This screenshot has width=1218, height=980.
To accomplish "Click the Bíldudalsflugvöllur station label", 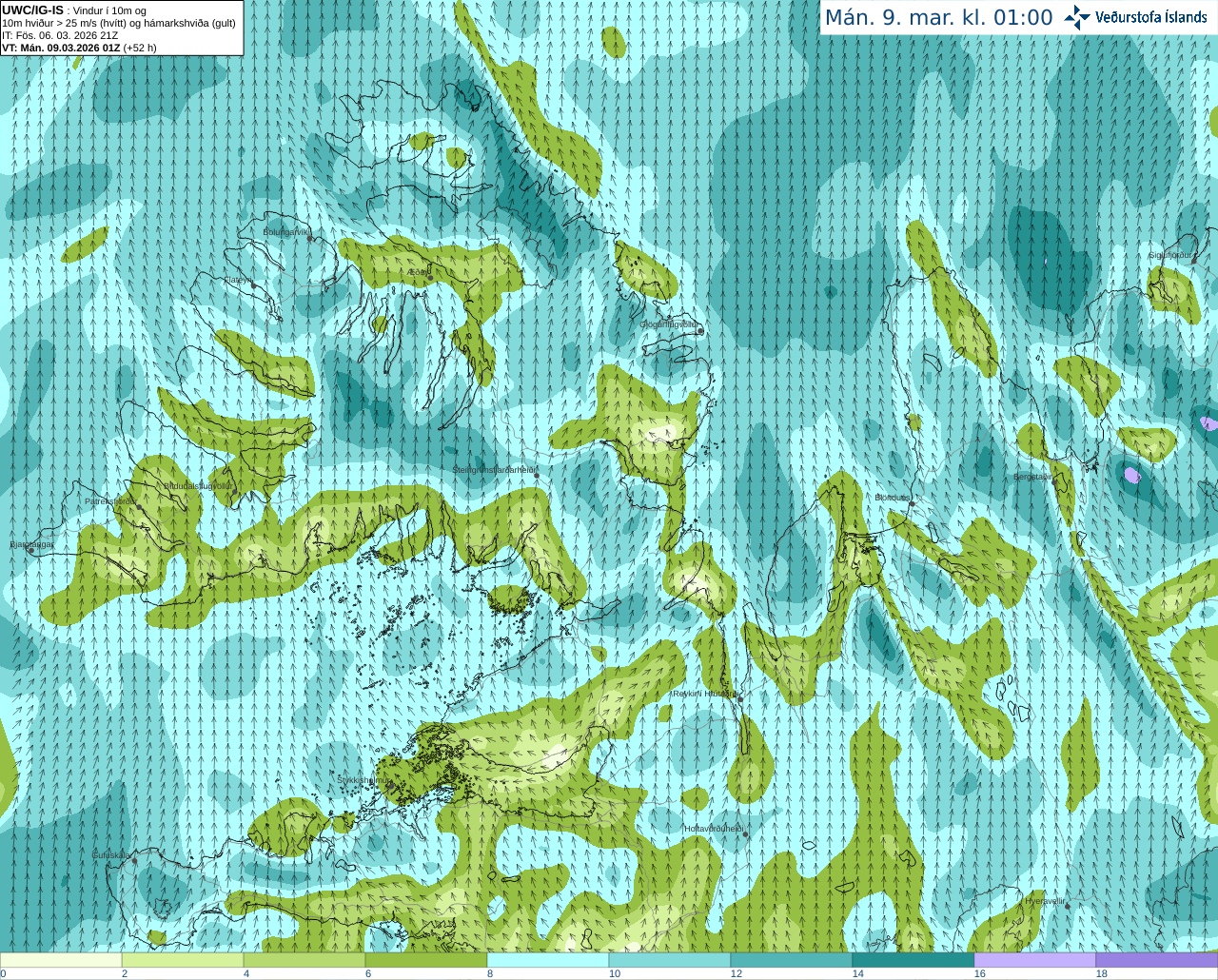I will point(197,485).
